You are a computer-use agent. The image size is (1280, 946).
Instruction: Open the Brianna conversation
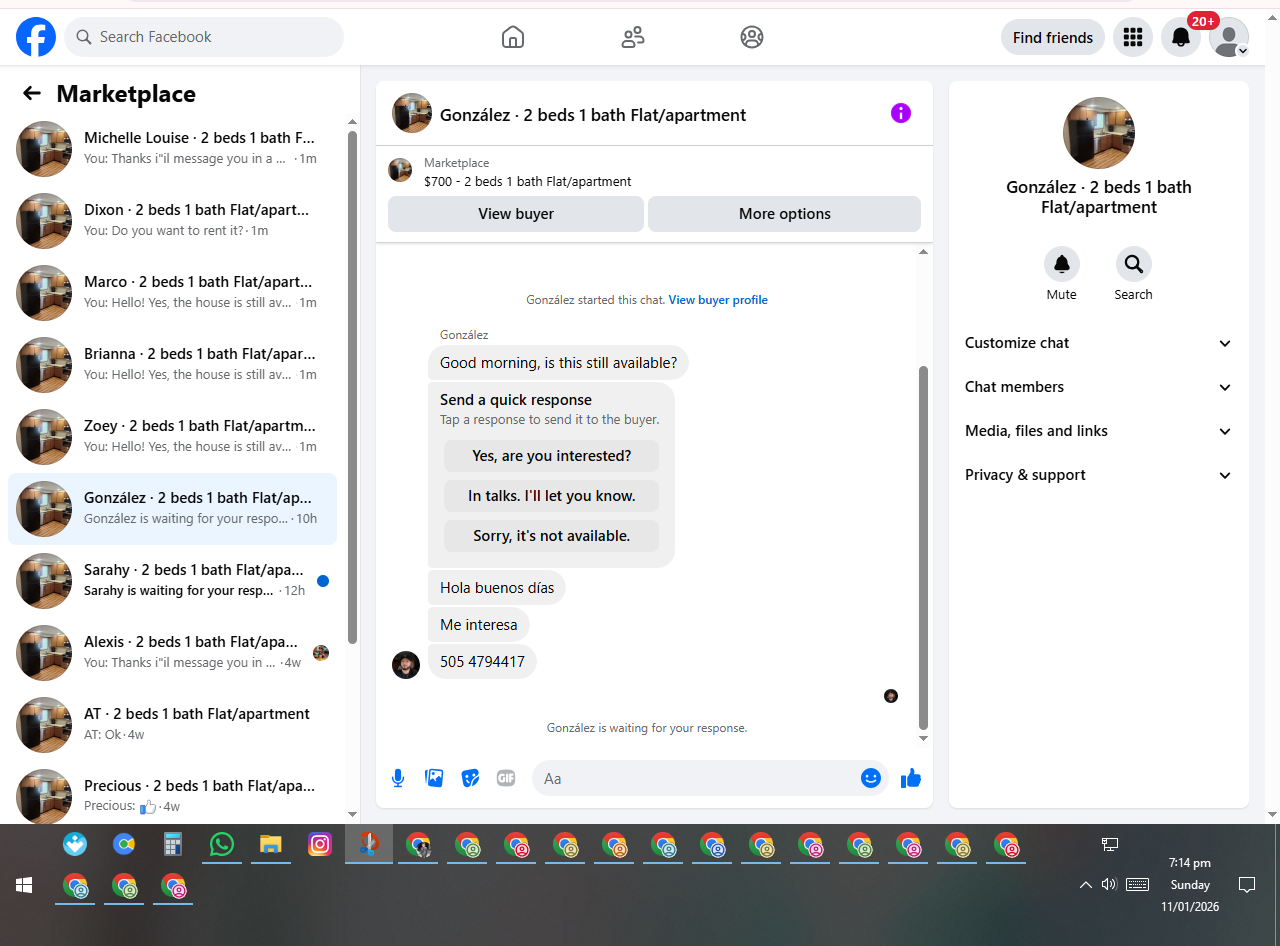(172, 365)
